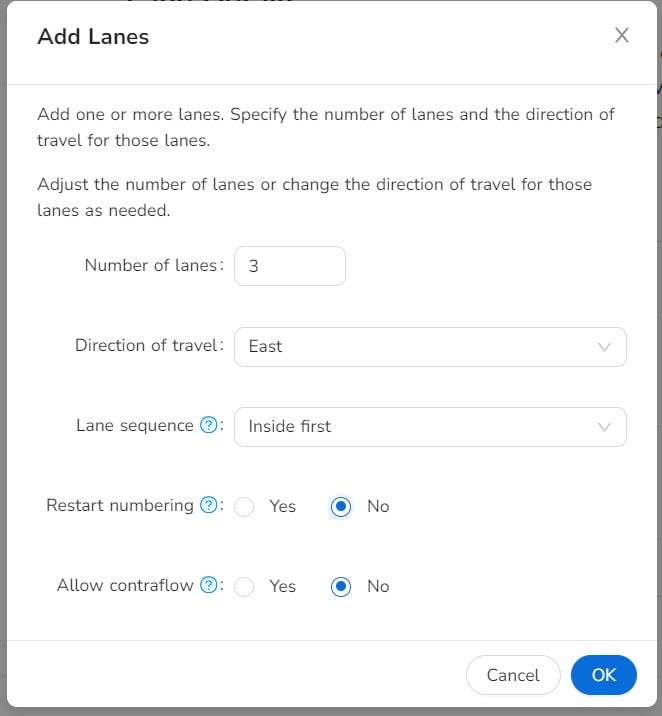Click the chevron arrow in Lane sequence
Image resolution: width=662 pixels, height=716 pixels.
point(604,427)
